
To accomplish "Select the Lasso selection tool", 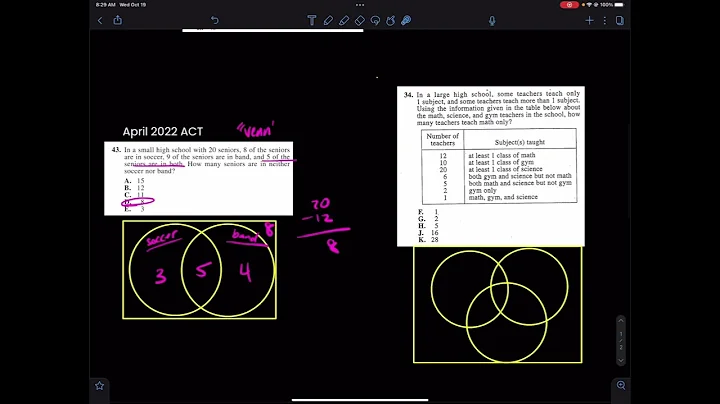I will coord(375,20).
